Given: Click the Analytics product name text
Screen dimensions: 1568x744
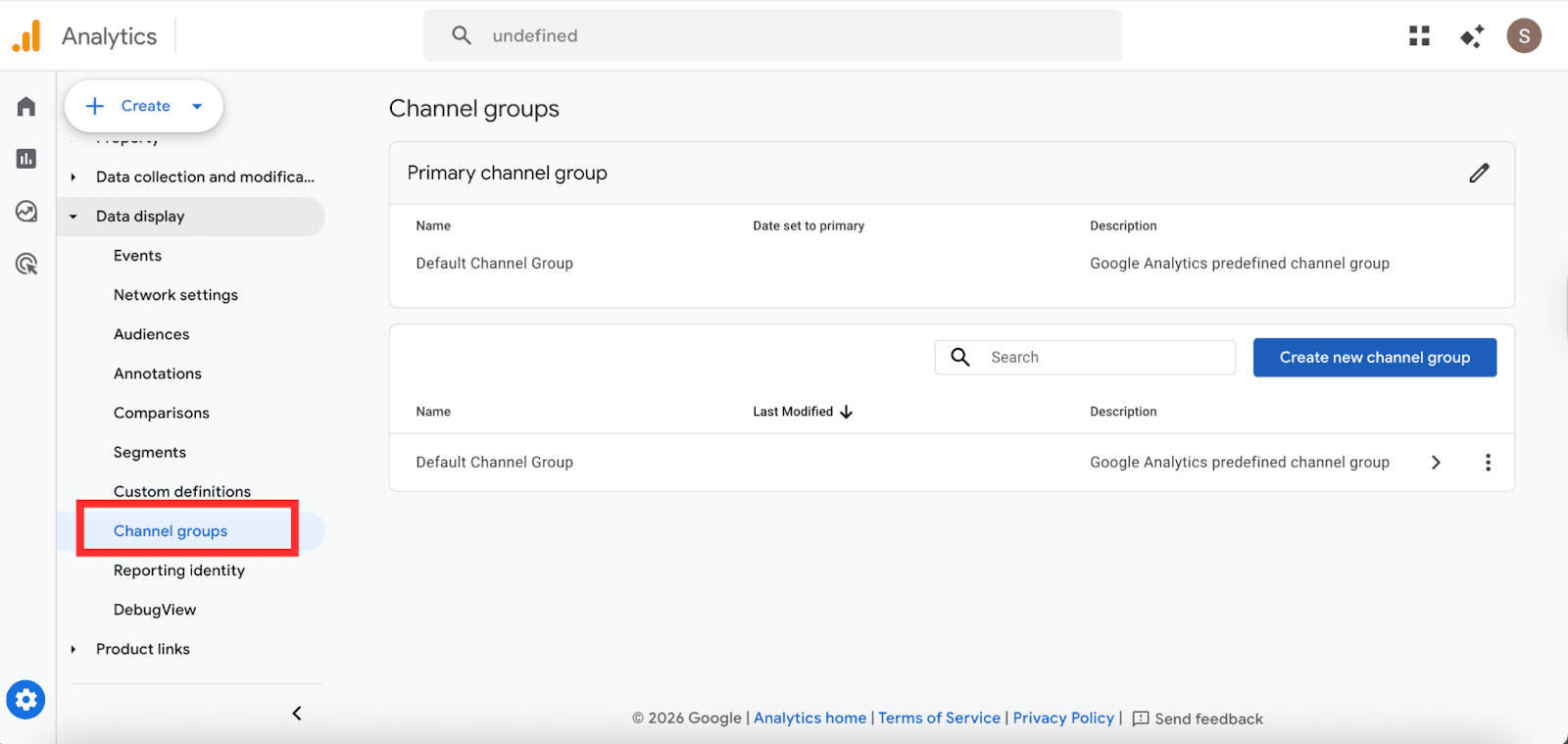Looking at the screenshot, I should [x=109, y=36].
